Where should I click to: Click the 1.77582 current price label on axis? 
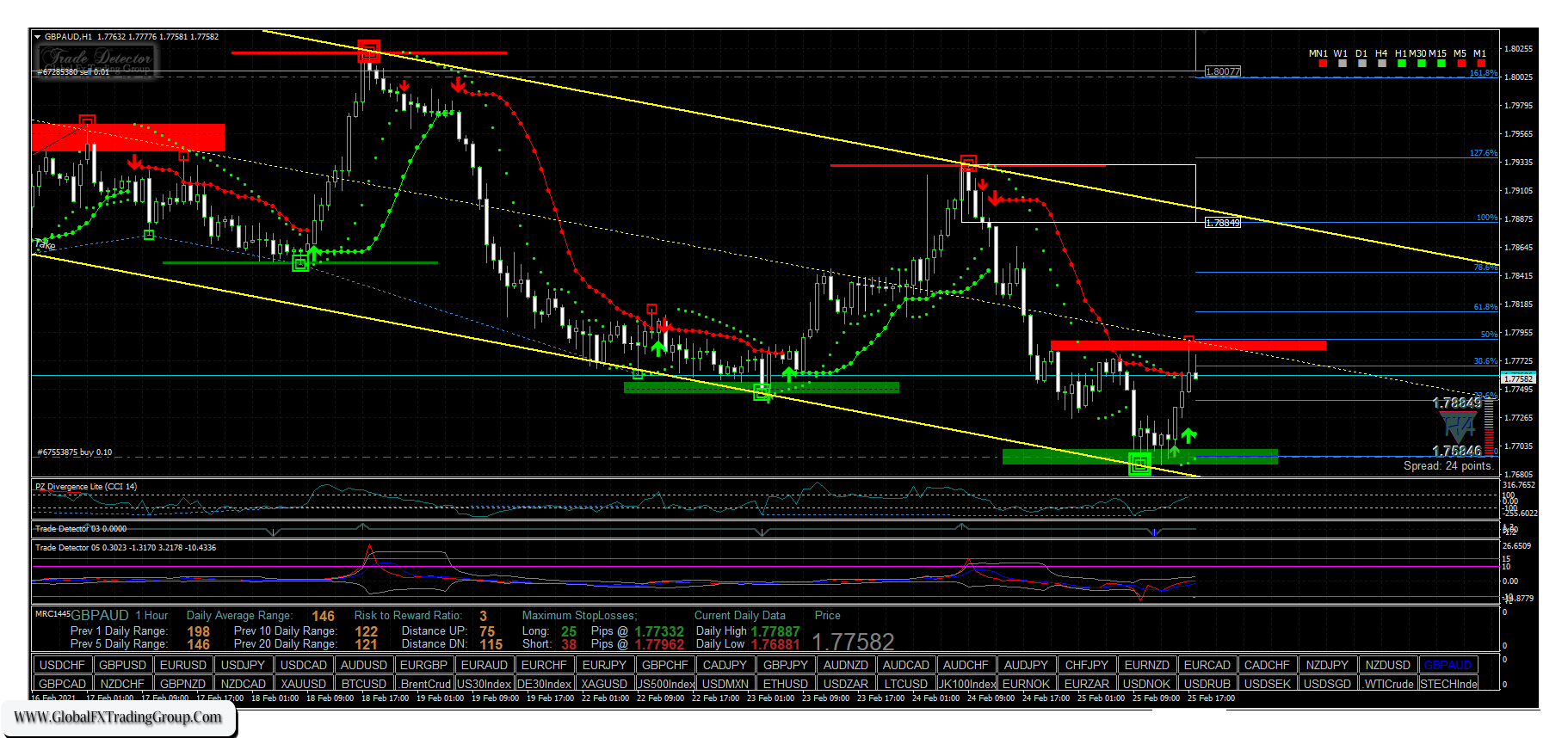(1518, 378)
